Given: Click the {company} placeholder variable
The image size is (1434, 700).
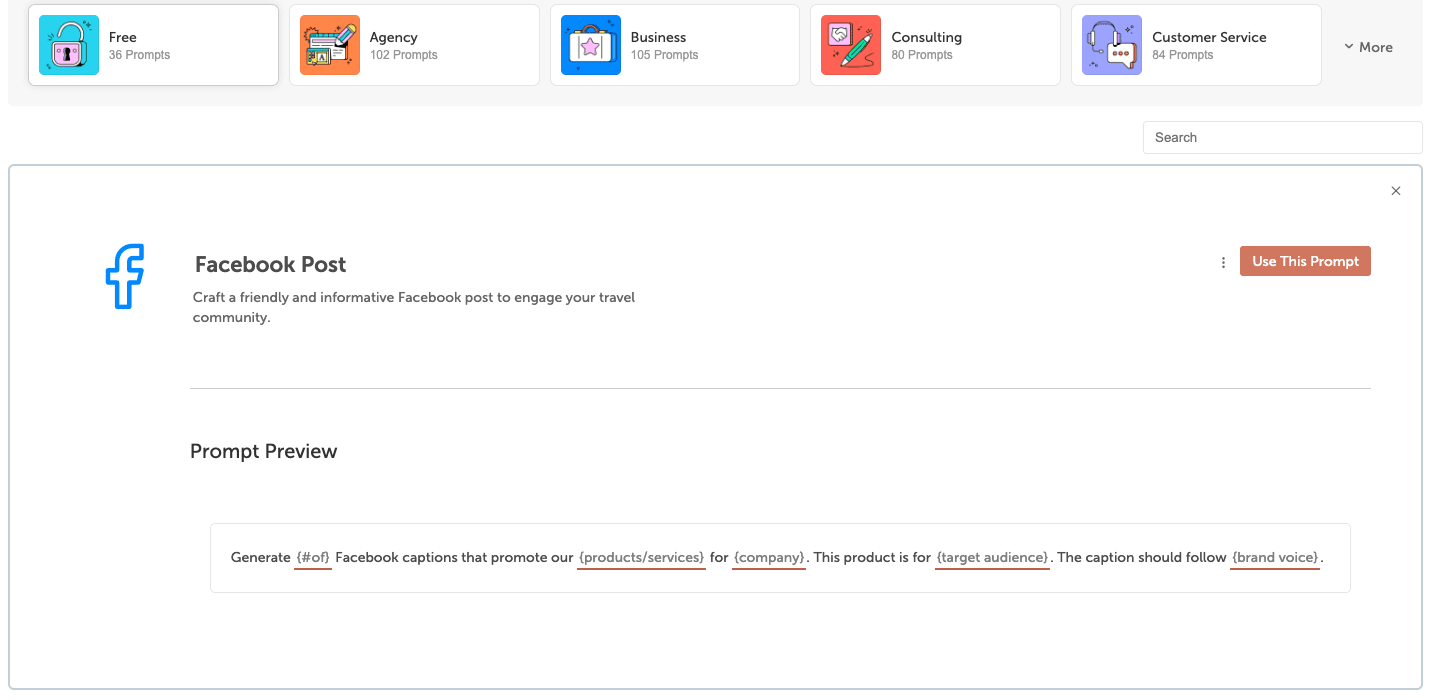Looking at the screenshot, I should coord(769,557).
